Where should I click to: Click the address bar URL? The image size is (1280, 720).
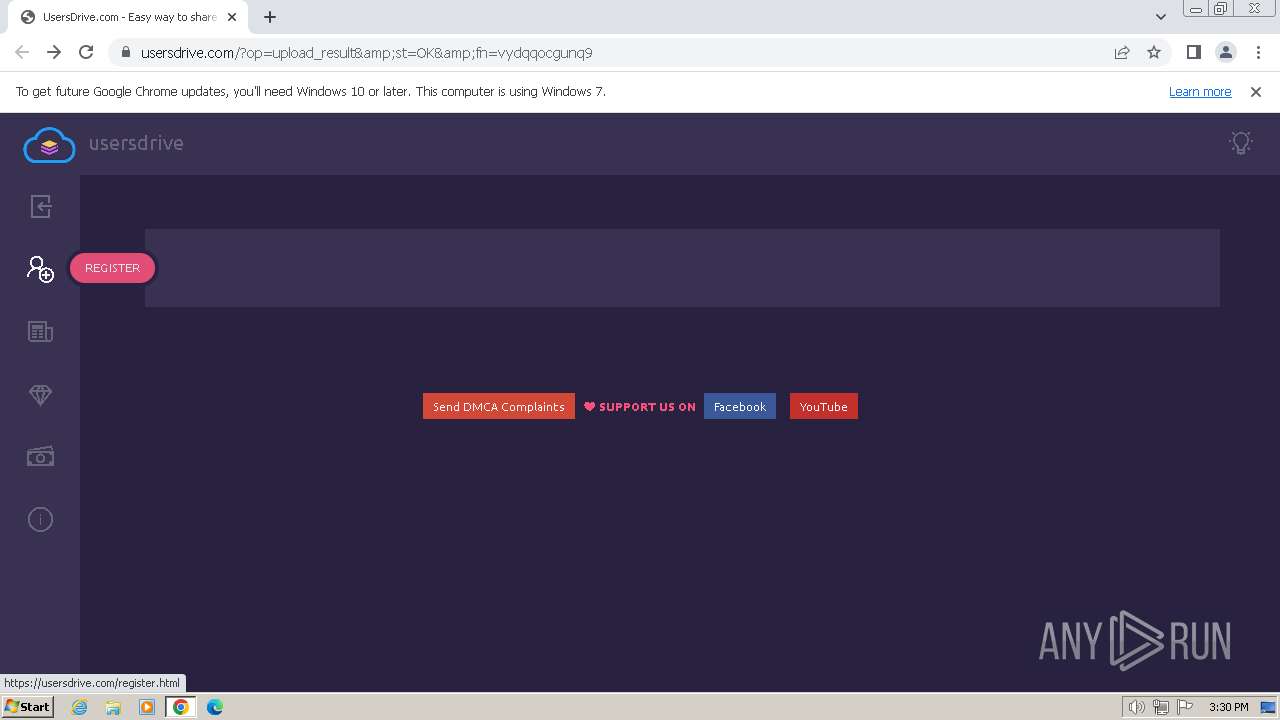366,53
